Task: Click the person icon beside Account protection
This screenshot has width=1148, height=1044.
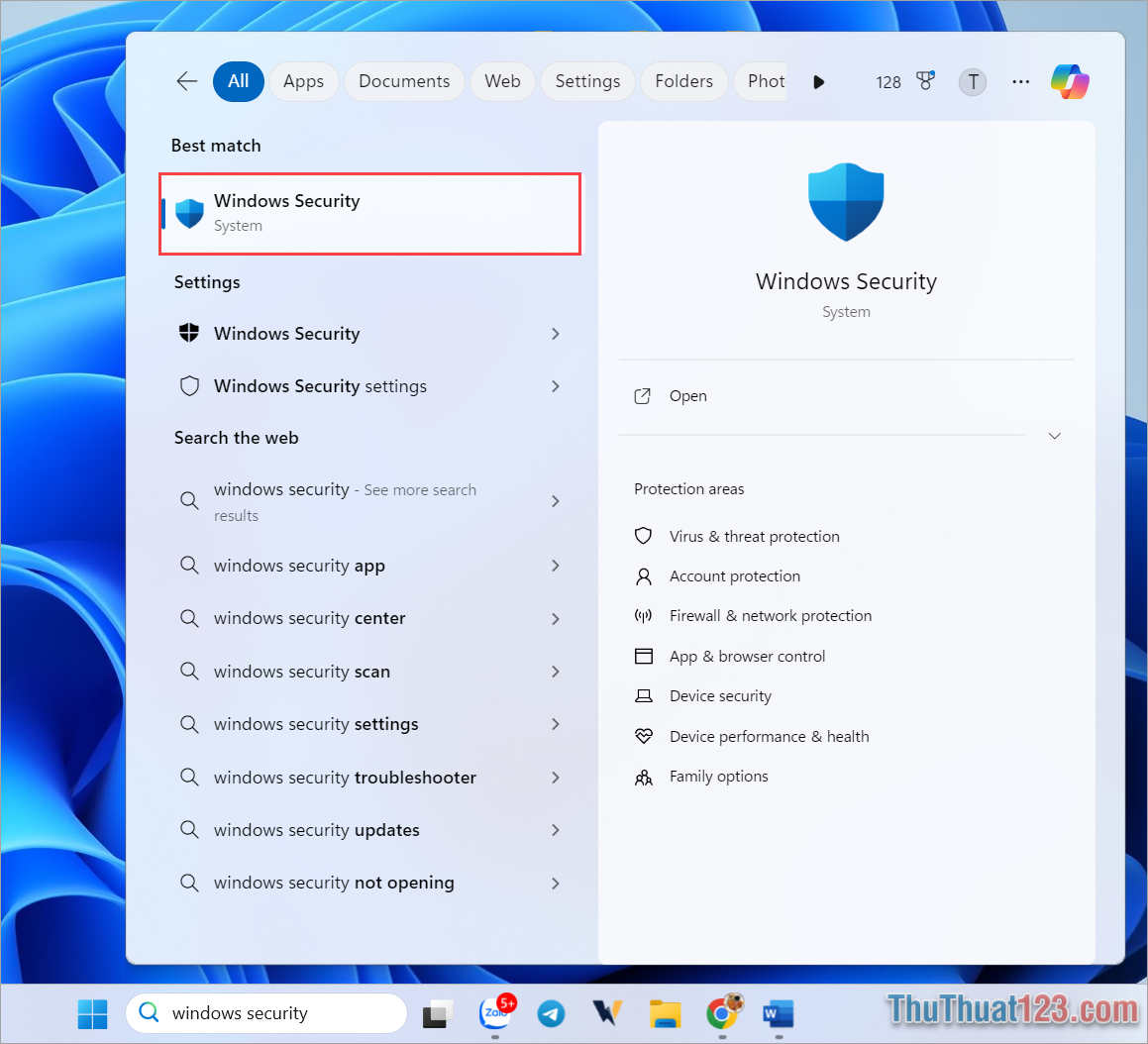Action: pos(643,576)
